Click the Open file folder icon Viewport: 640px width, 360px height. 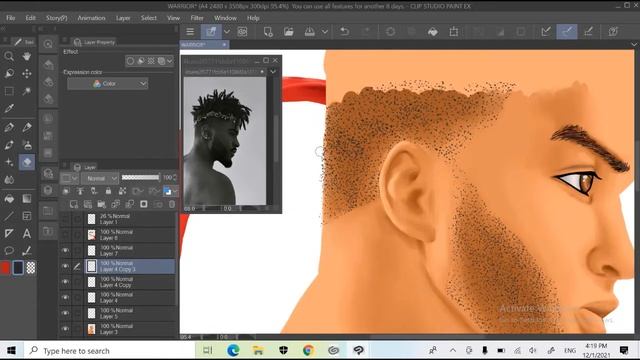(289, 31)
